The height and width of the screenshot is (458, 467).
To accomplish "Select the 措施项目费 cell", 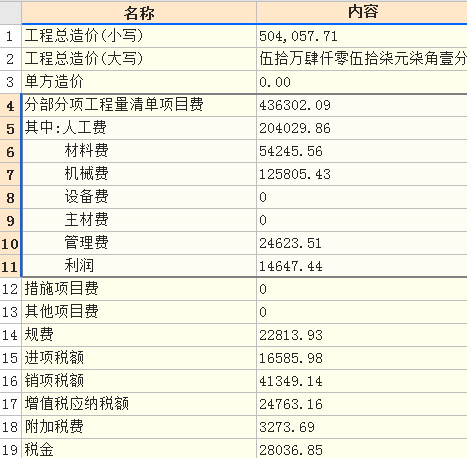I will point(139,289).
